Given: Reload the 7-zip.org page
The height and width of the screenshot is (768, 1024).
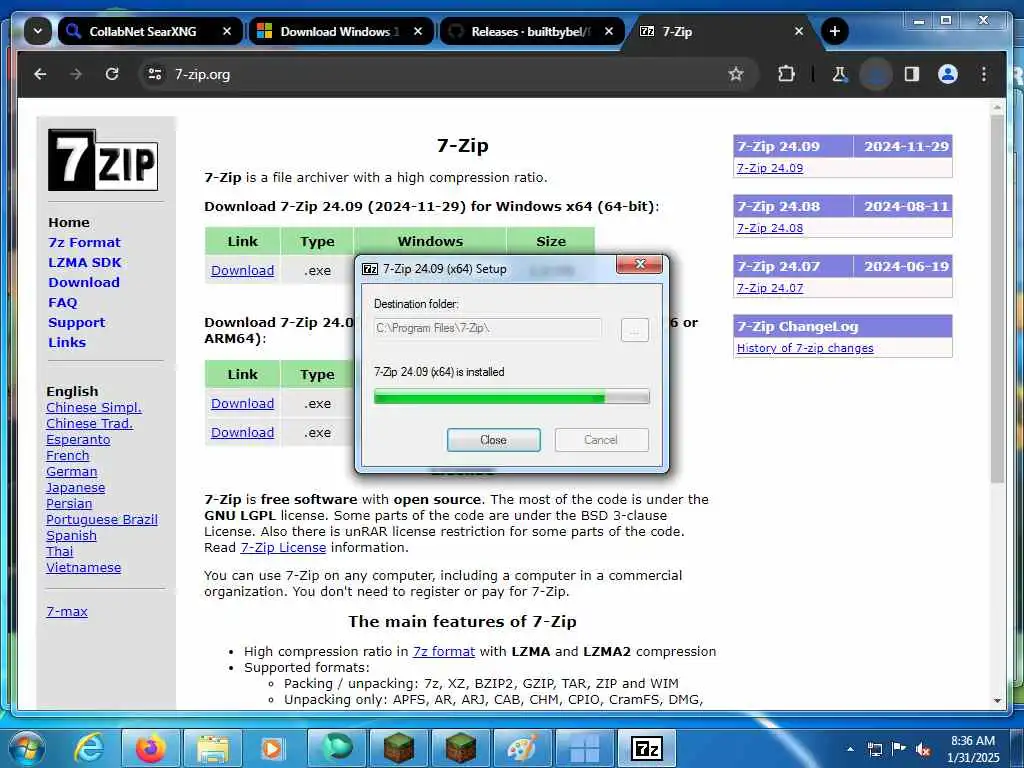Looking at the screenshot, I should (112, 74).
